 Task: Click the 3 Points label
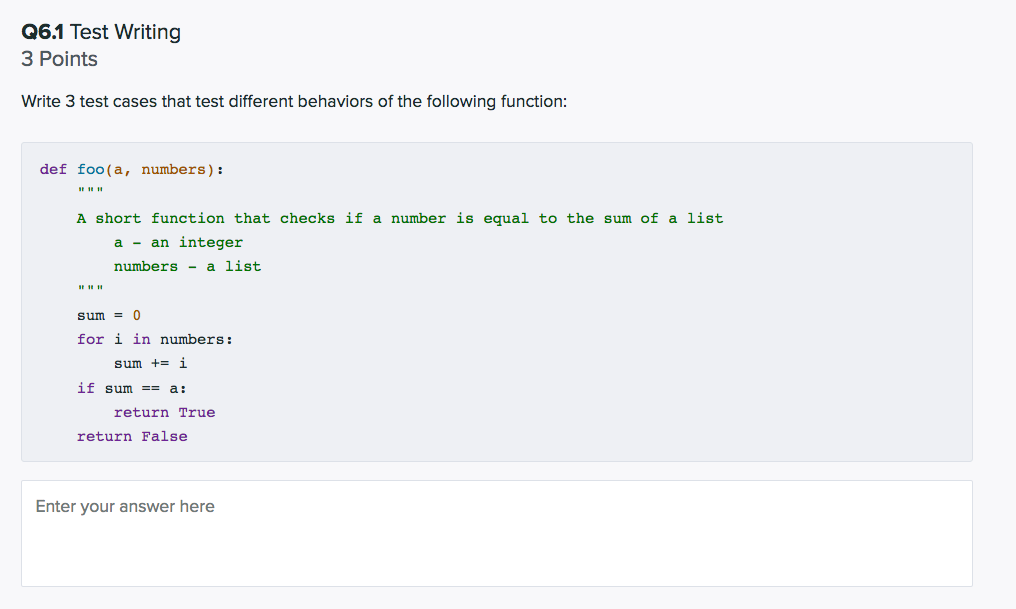click(x=60, y=59)
